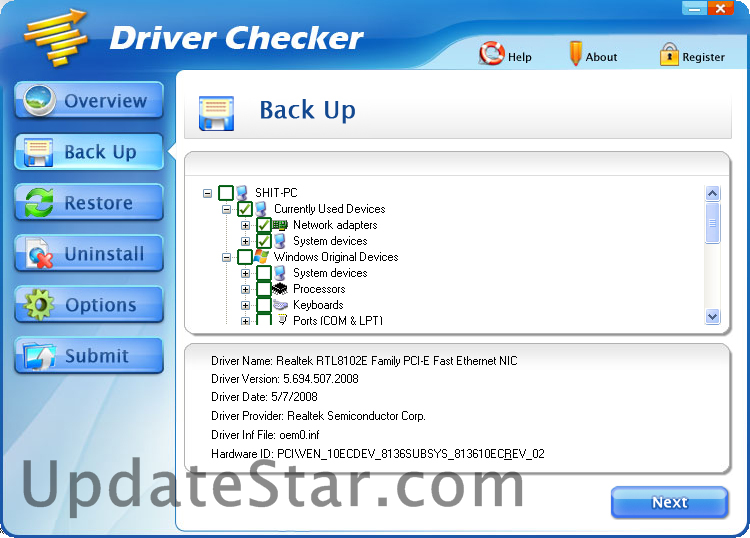This screenshot has height=538, width=750.
Task: Select the Network adapters tree label
Action: pos(335,225)
